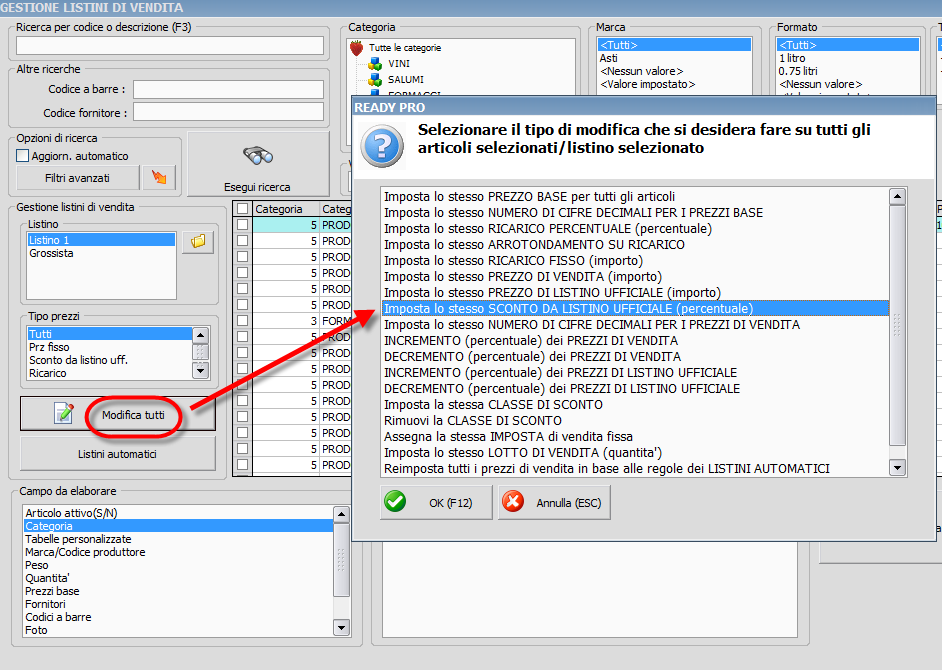Click Annulla (ESC) button
Viewport: 942px width, 670px height.
[554, 502]
